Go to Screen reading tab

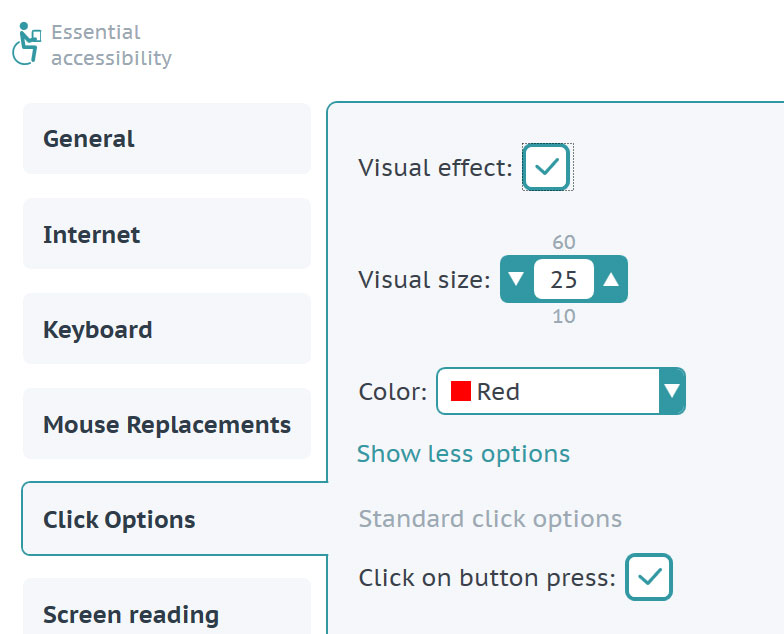[167, 606]
